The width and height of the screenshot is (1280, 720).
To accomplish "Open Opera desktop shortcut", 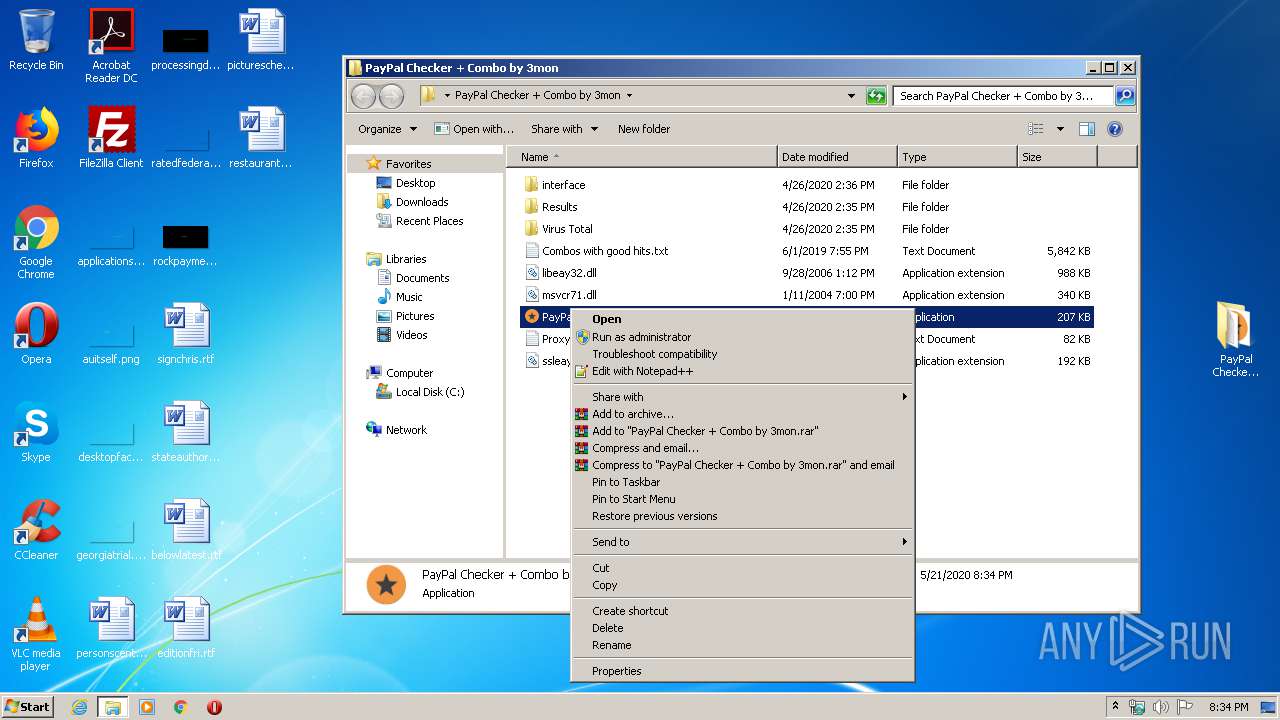I will pos(36,334).
